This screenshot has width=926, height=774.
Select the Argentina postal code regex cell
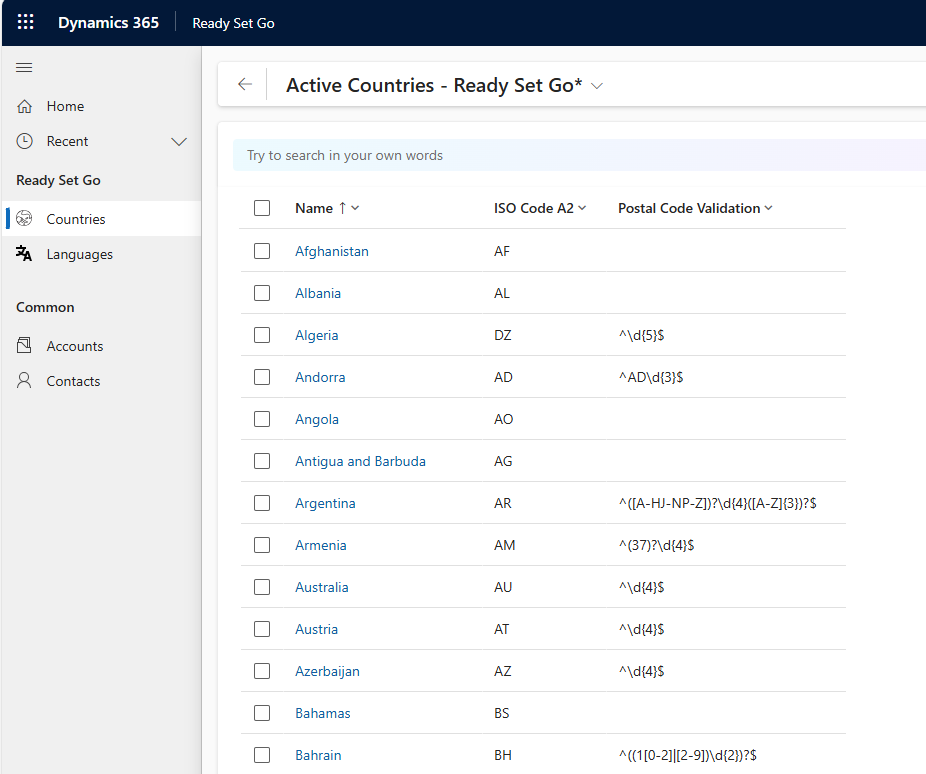point(718,503)
